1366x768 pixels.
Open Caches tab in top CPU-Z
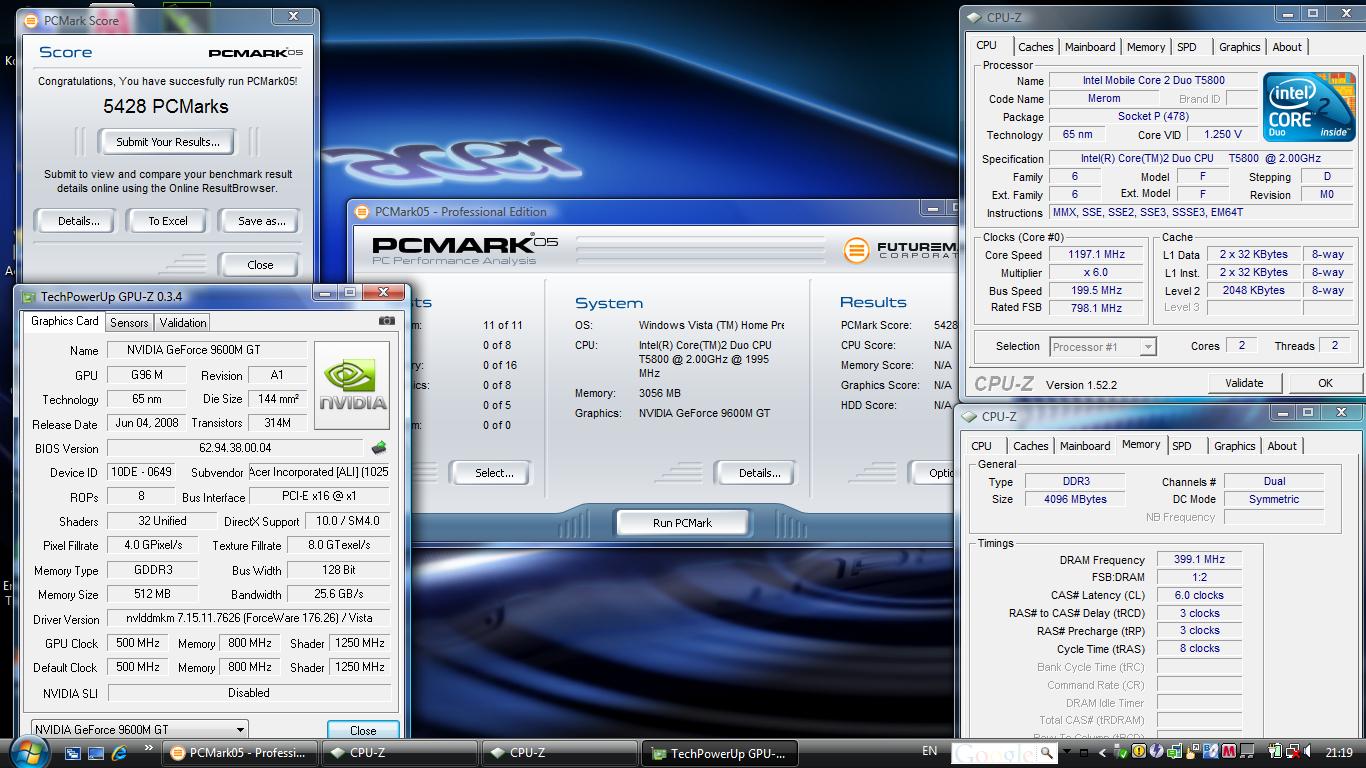tap(1036, 47)
